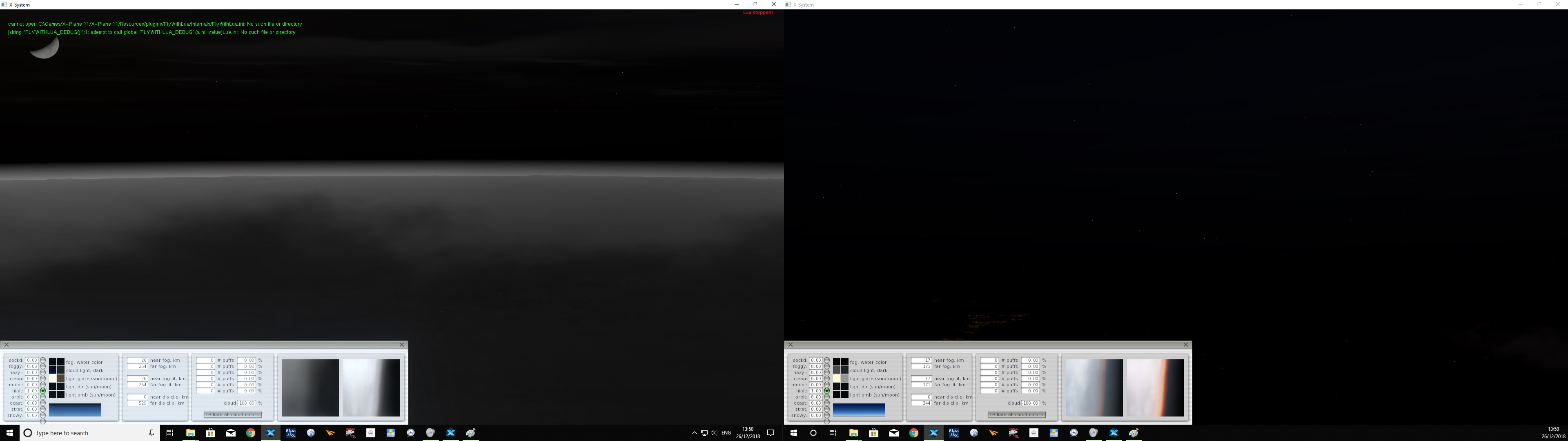Open Mail app in the left taskbar
Screen dimensions: 1568x441
231,433
